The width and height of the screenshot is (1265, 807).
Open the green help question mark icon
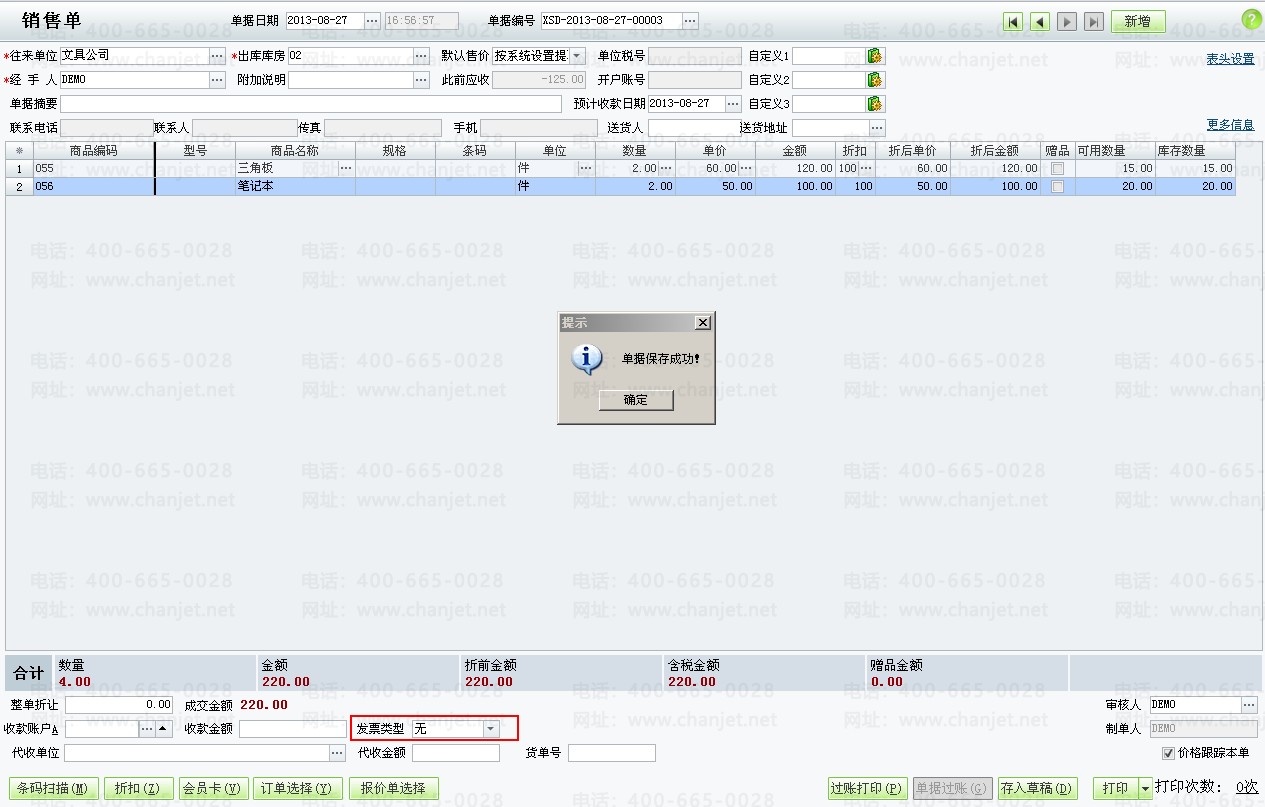click(x=1251, y=20)
